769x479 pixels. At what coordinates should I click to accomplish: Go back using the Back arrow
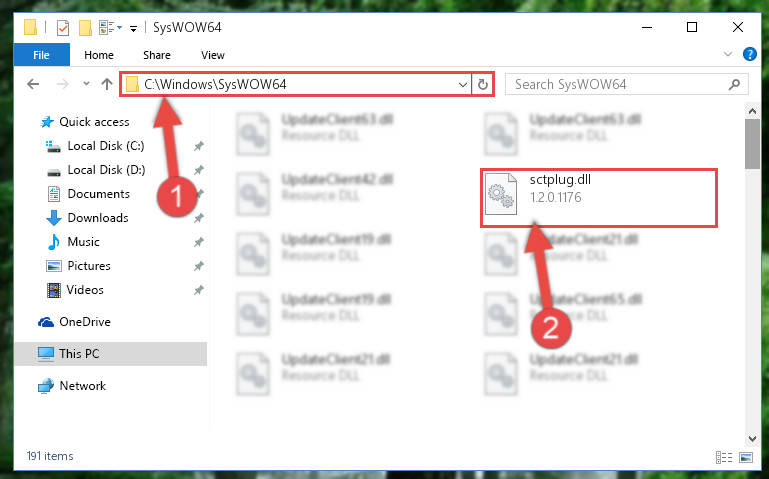click(x=33, y=84)
